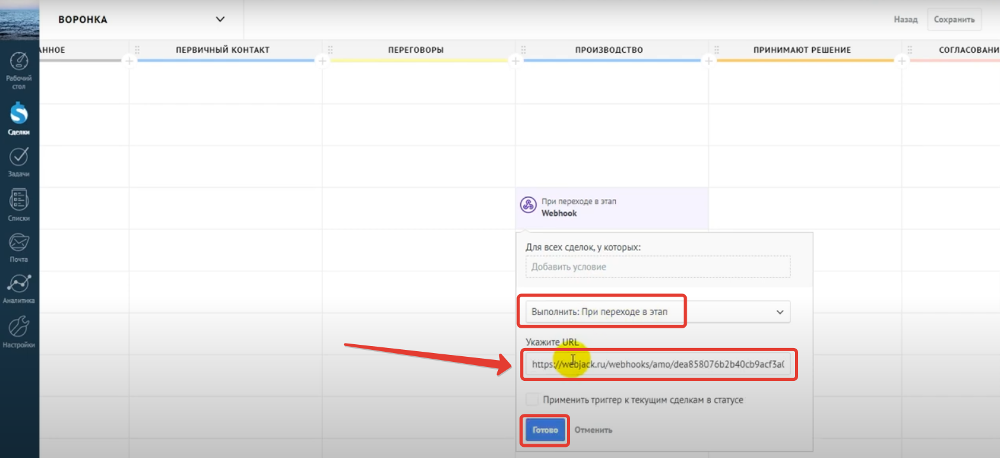The height and width of the screenshot is (458, 1000).
Task: Click the Отменить link
Action: pyautogui.click(x=593, y=430)
